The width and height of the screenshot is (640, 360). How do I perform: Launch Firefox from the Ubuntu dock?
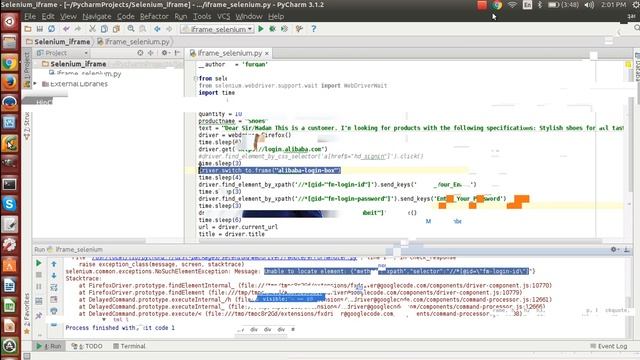(9, 82)
